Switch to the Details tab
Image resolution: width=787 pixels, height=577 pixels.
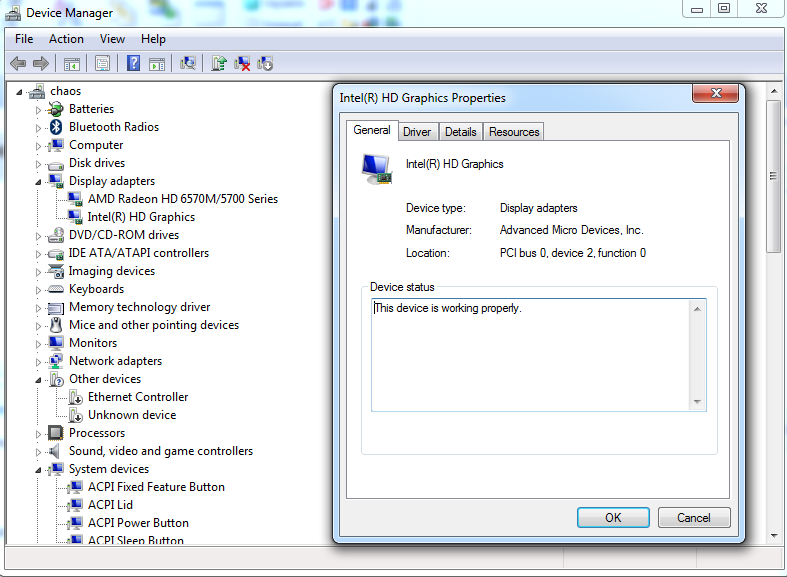click(461, 132)
